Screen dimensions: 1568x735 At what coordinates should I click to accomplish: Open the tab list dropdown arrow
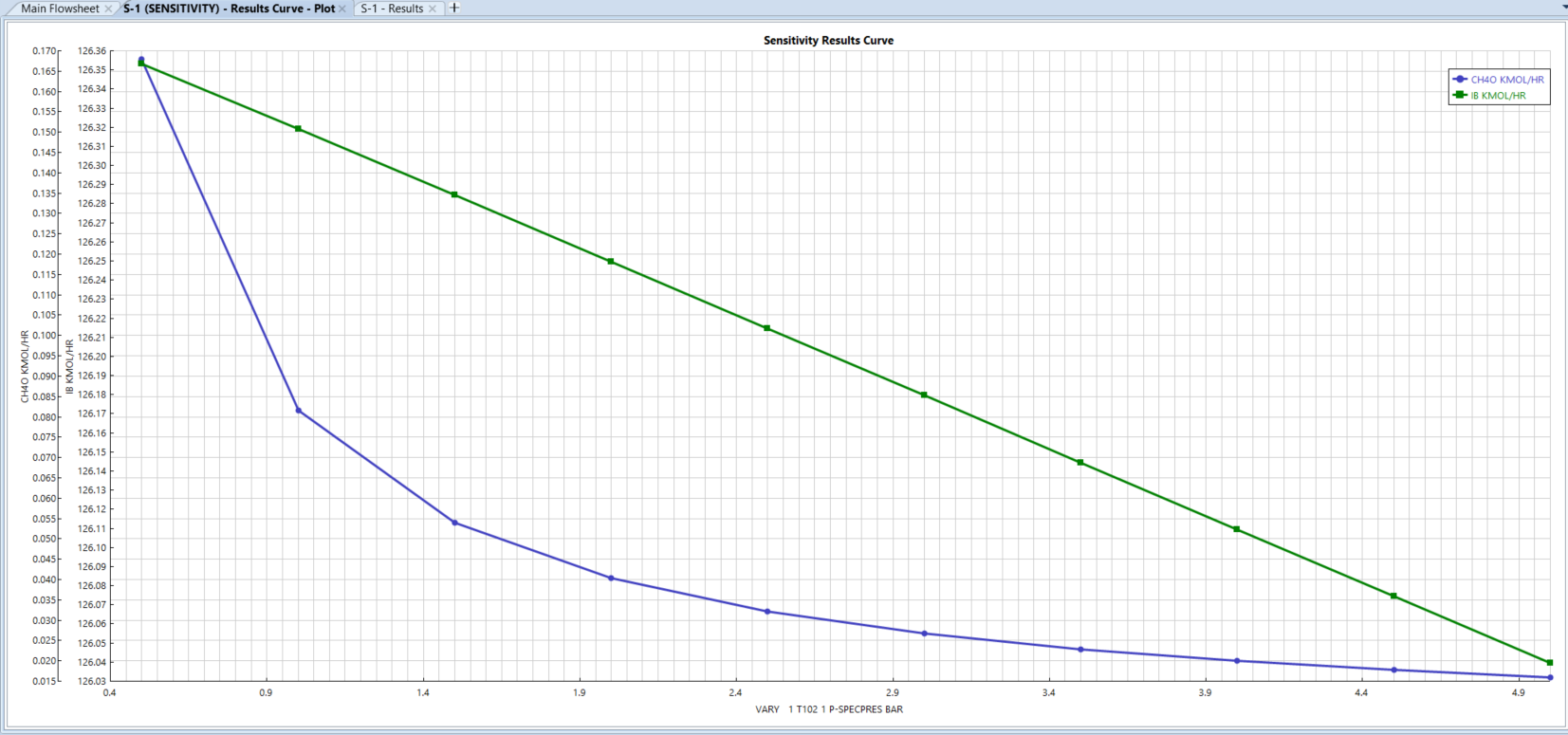click(1563, 8)
